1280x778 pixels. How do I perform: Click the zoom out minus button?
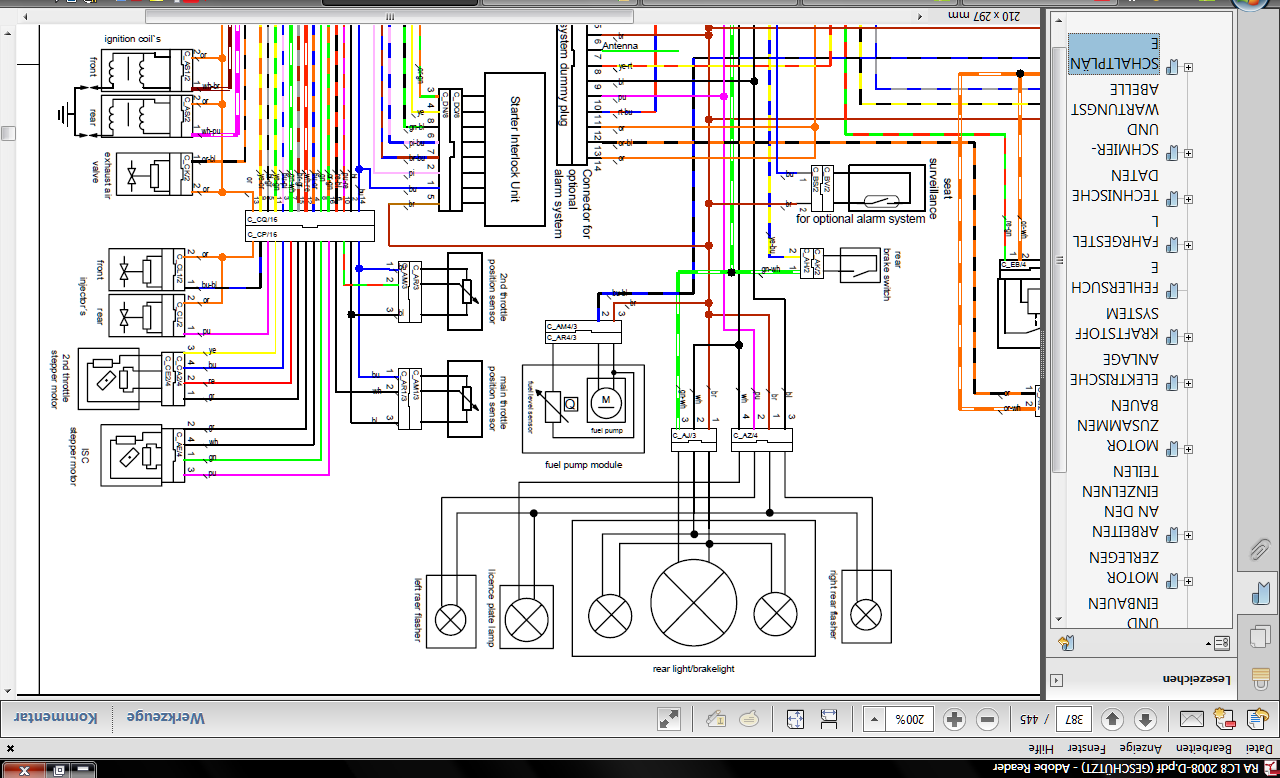tap(987, 719)
